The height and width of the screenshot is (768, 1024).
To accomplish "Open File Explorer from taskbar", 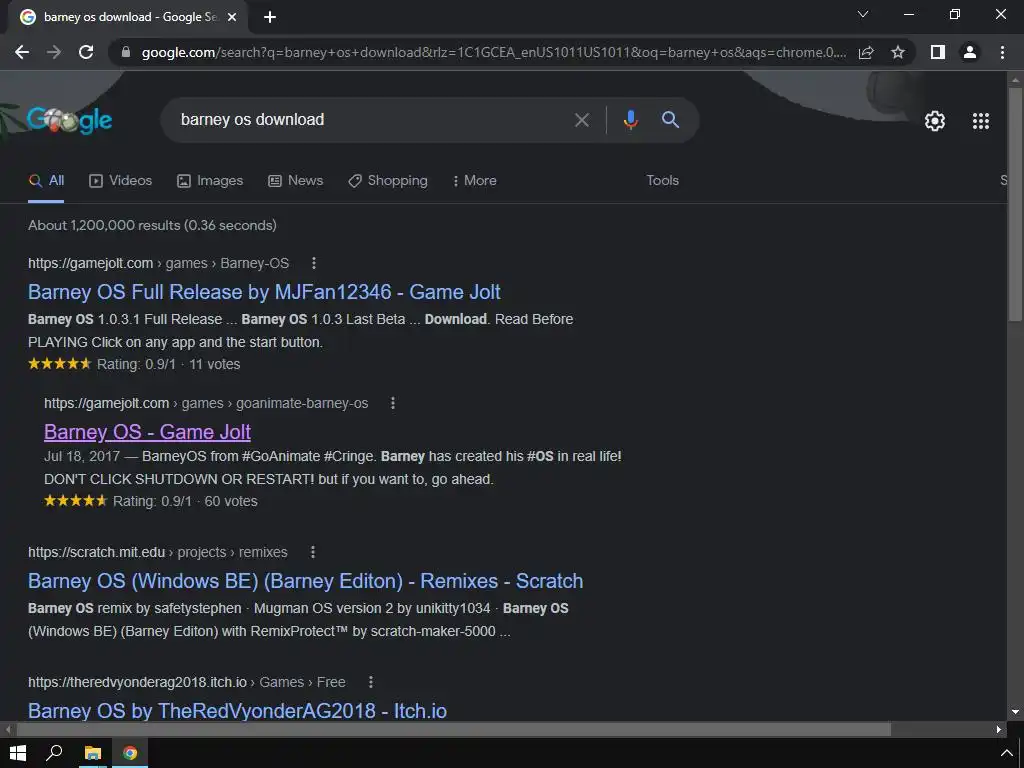I will pos(93,753).
